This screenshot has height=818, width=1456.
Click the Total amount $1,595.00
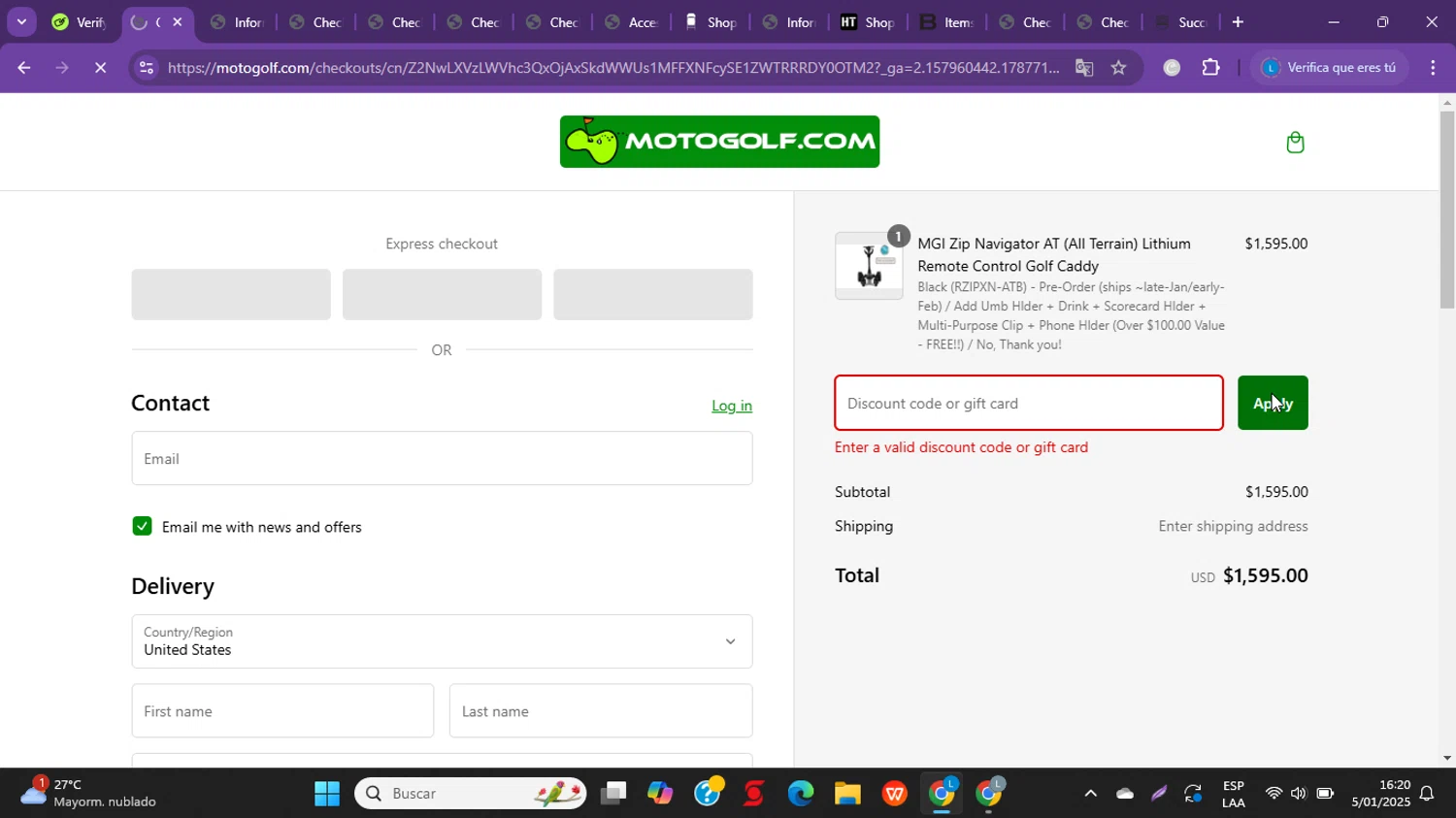[1265, 575]
